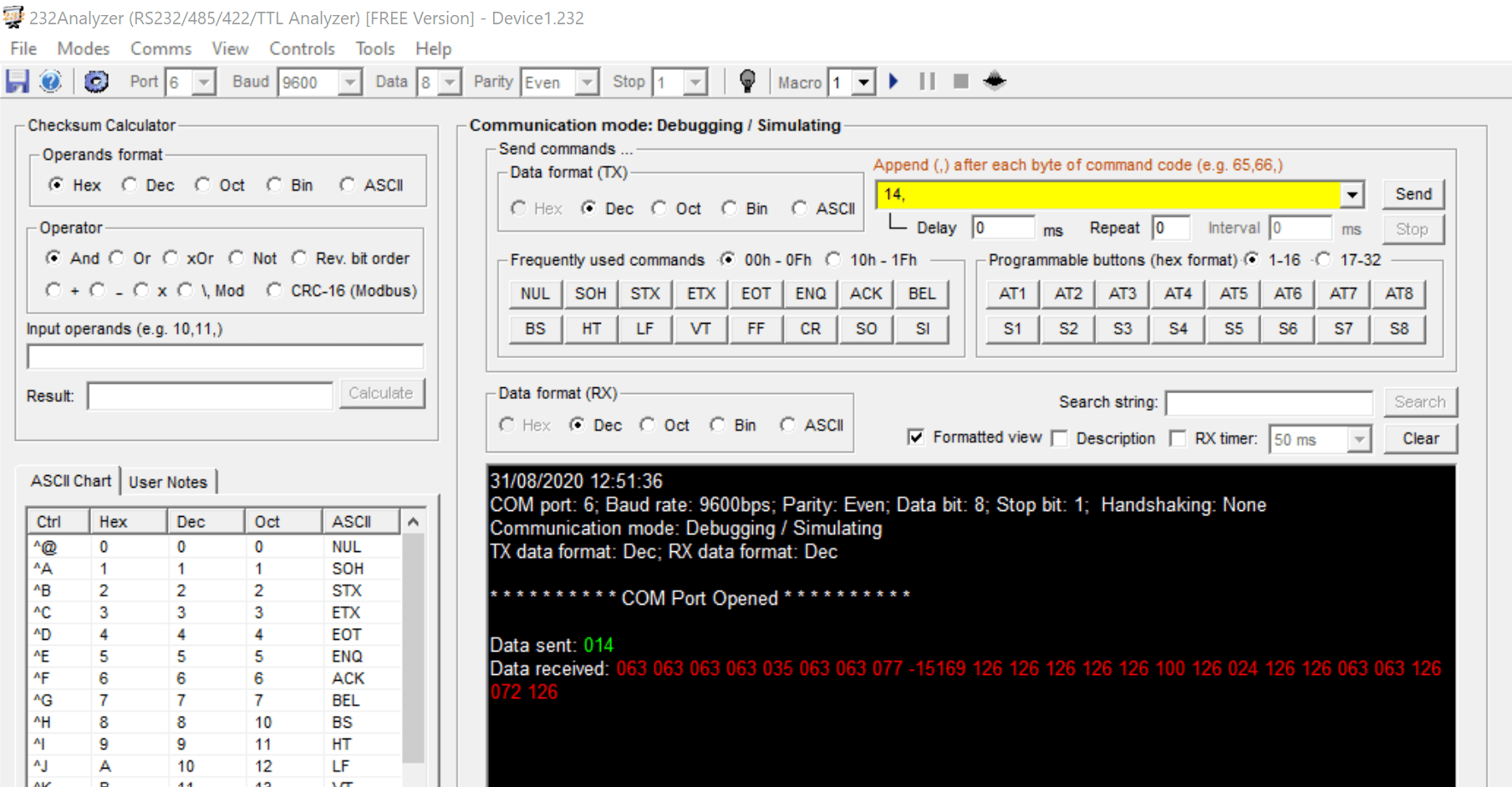Expand the send command history dropdown
1512x787 pixels.
pyautogui.click(x=1352, y=193)
